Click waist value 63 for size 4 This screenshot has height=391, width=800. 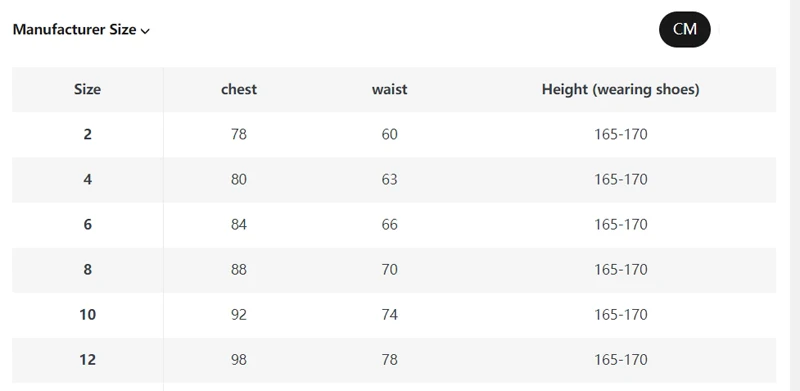click(390, 179)
